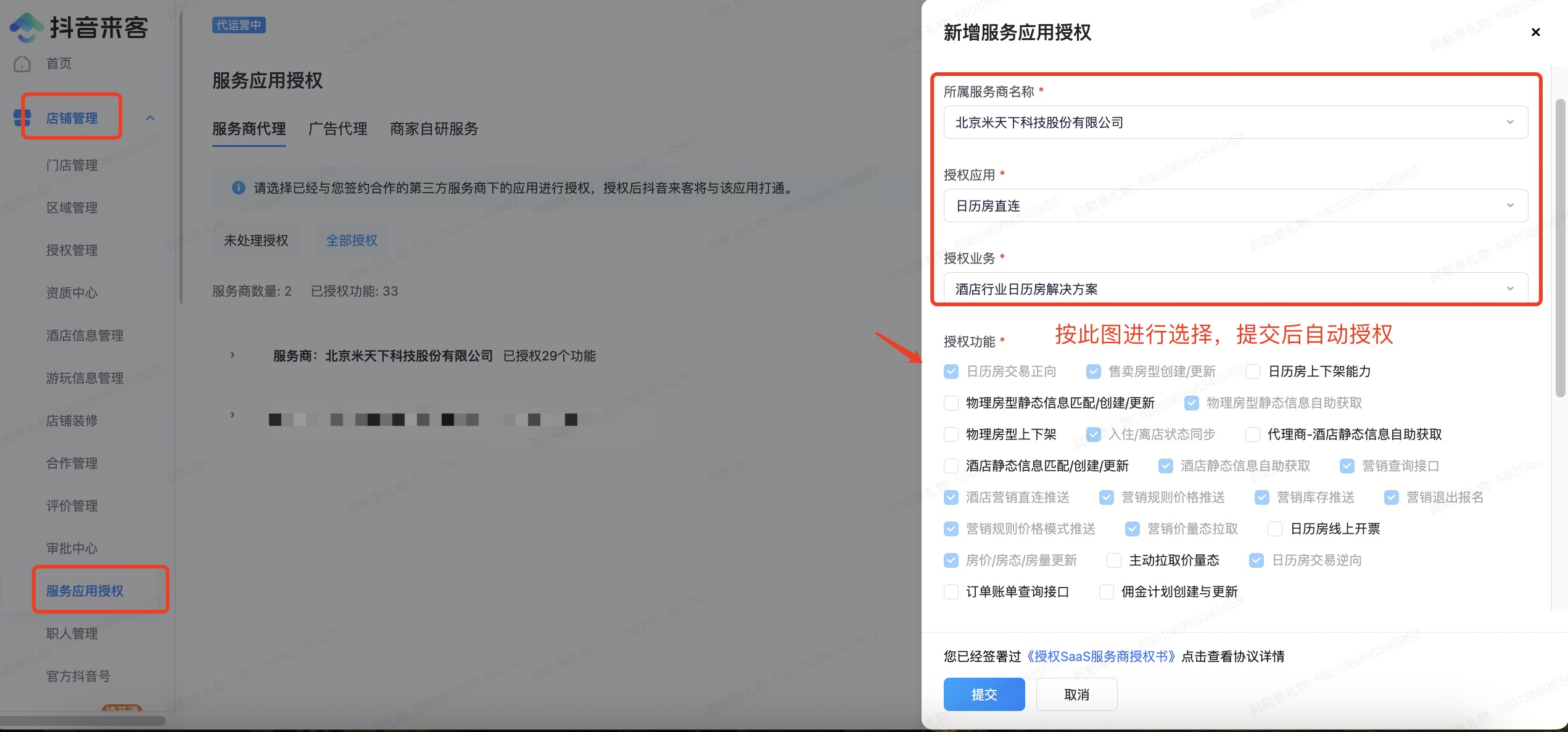Toggle 日历房交易逆向 checkbox
This screenshot has height=732, width=1568.
click(1256, 560)
